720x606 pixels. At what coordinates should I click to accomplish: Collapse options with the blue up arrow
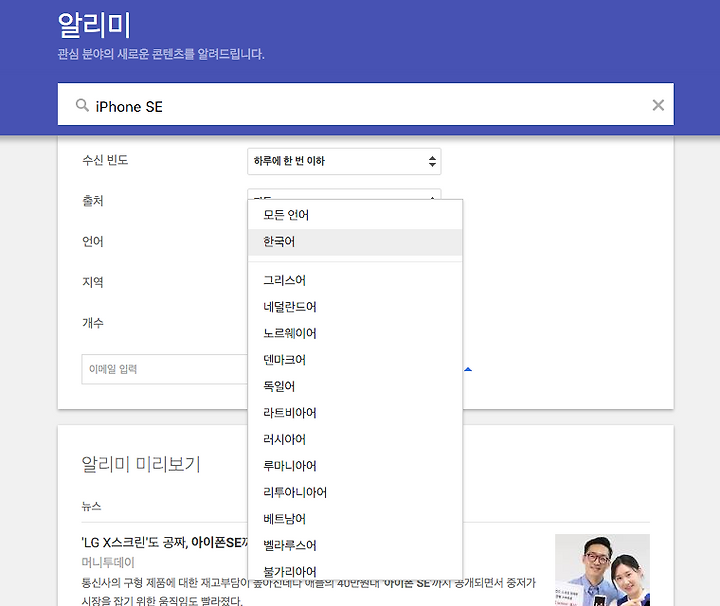click(468, 369)
